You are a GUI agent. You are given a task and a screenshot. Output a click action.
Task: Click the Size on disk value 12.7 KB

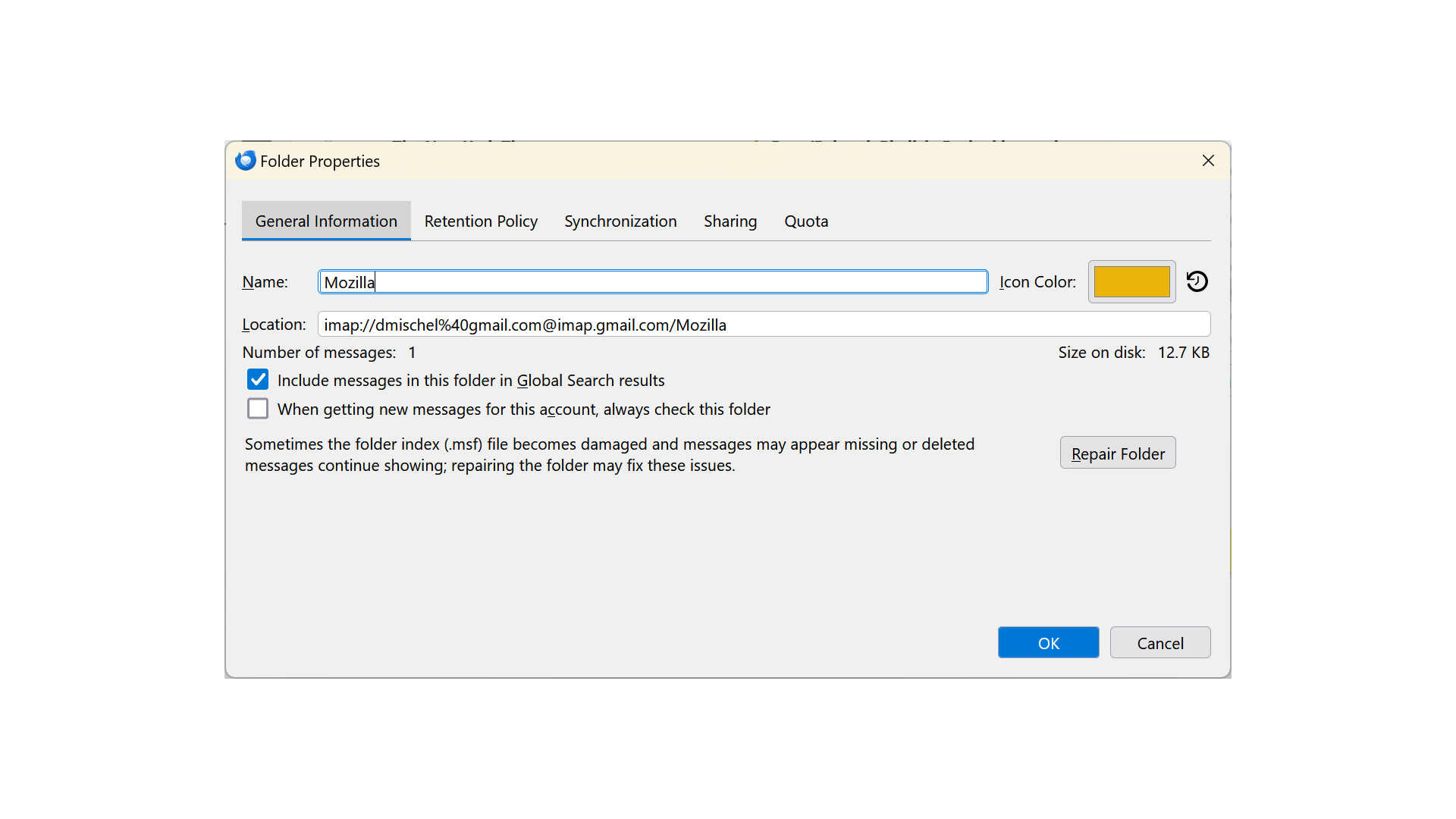(1184, 353)
